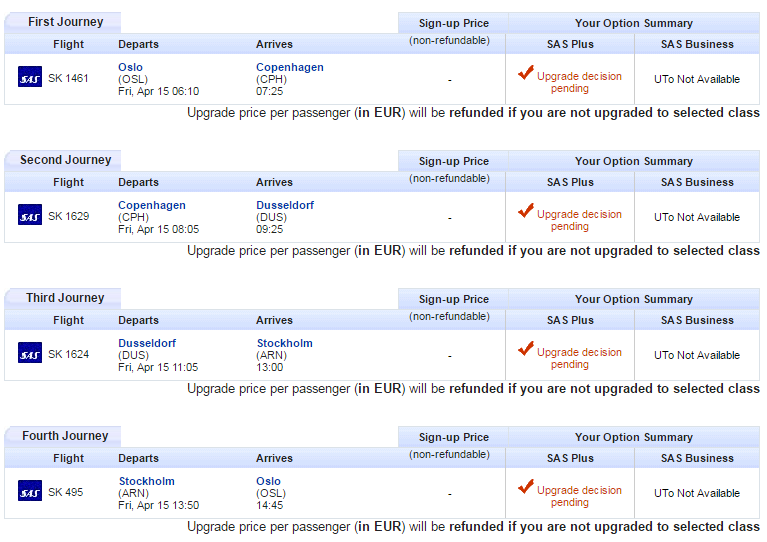Screen dimensions: 767x542
Task: Open the Oslo departure link in First Journey
Action: coord(130,67)
